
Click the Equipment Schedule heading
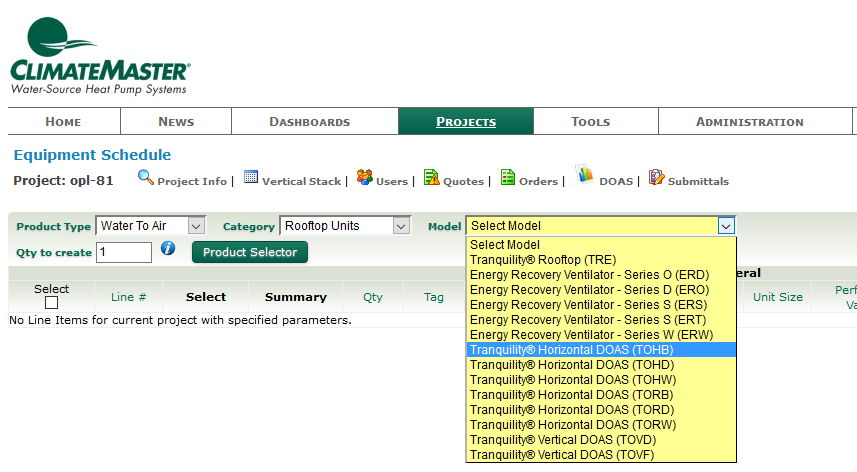point(92,155)
